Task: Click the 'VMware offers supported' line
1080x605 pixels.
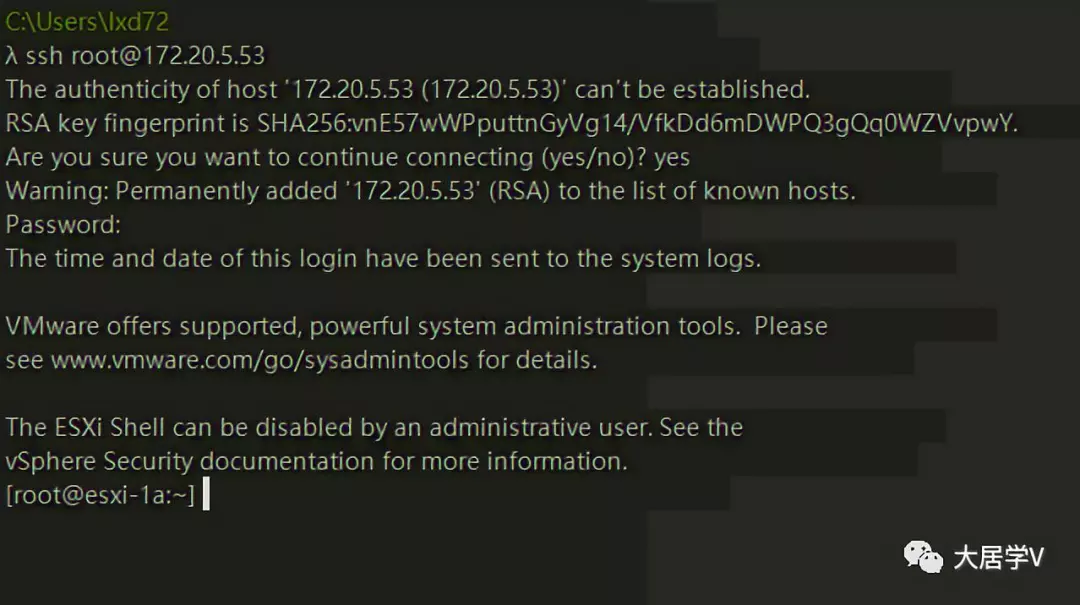Action: 416,326
